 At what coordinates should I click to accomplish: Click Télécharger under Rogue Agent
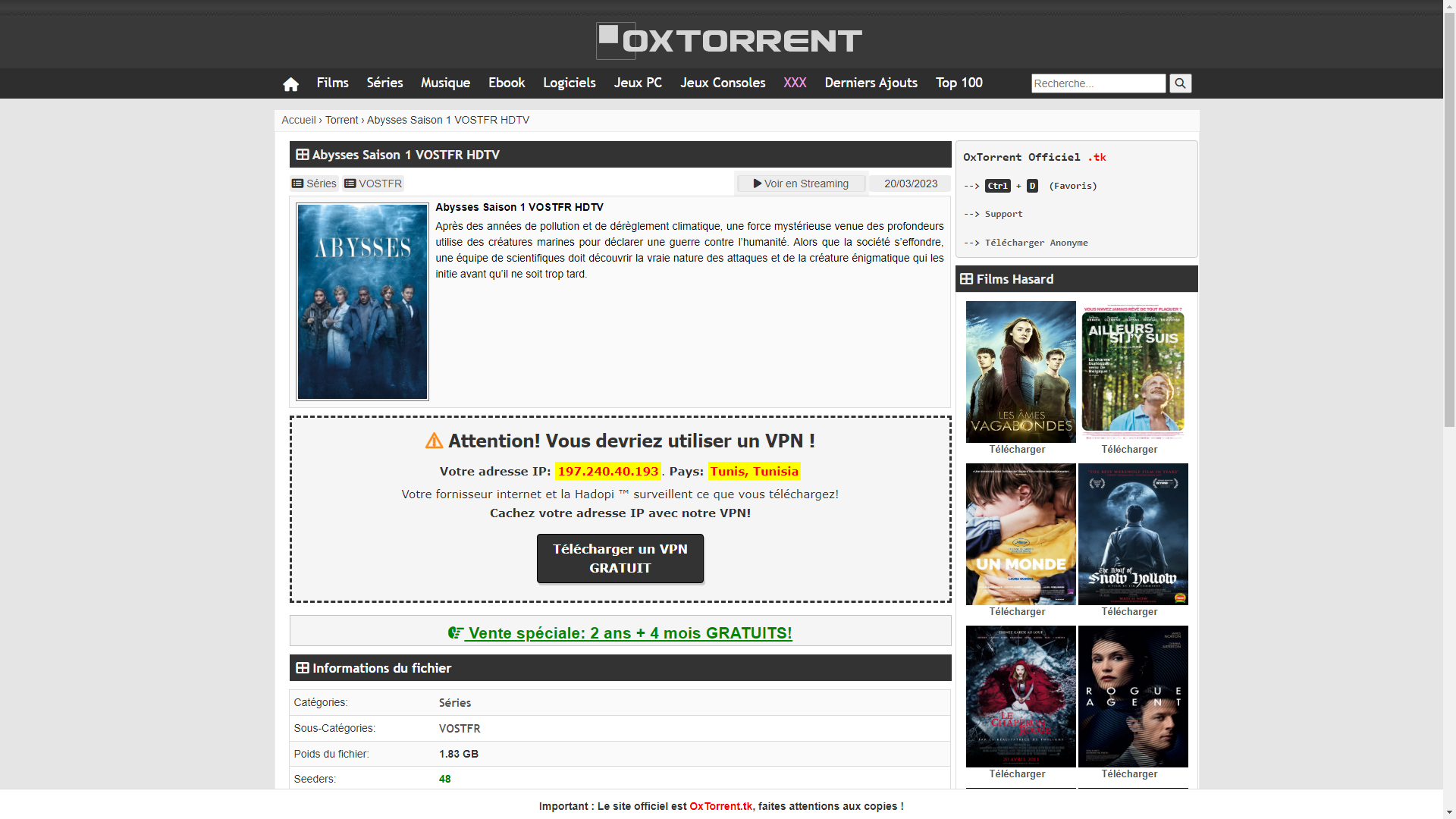point(1129,774)
